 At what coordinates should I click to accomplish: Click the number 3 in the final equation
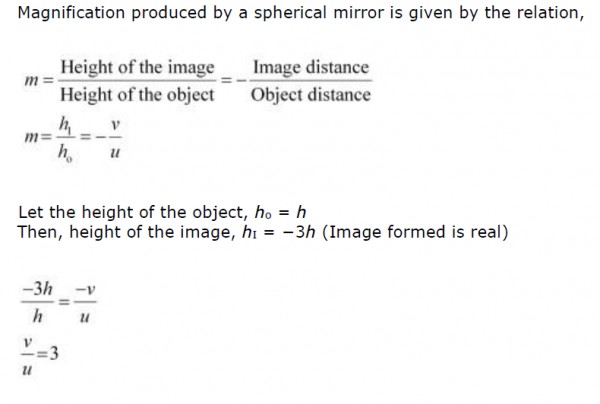point(54,353)
